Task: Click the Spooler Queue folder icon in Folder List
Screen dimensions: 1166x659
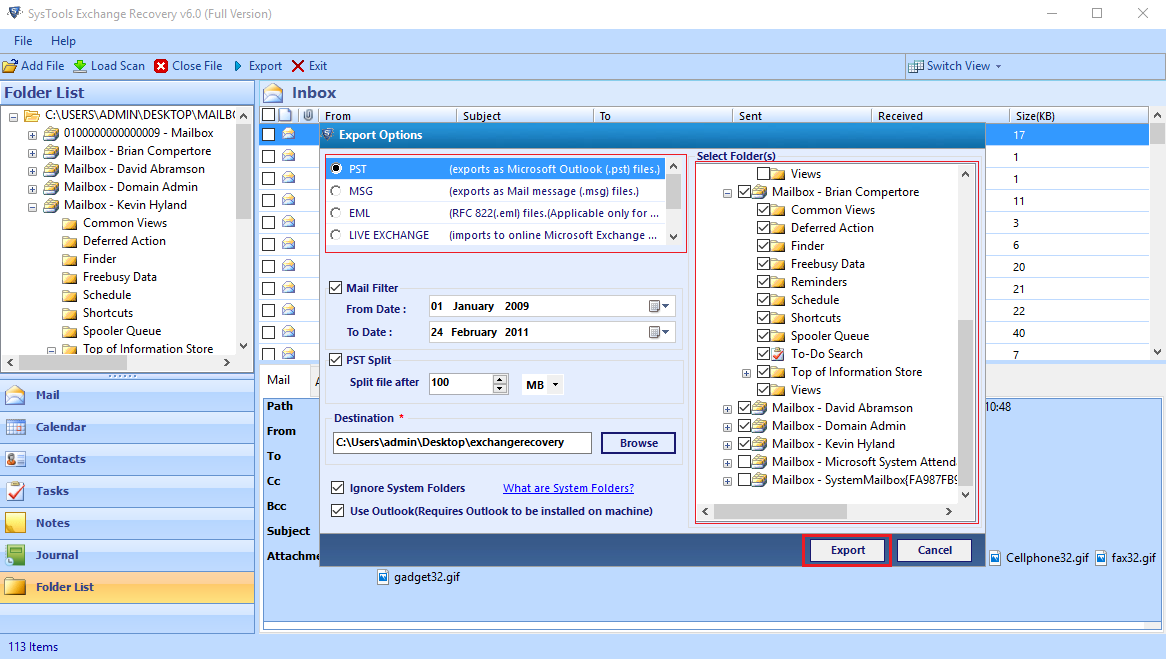Action: [70, 332]
